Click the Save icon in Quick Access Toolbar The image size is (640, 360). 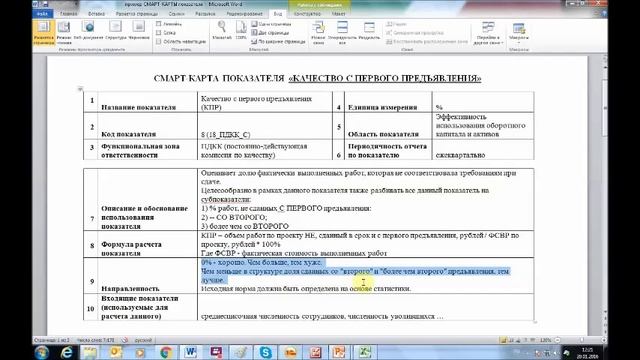pyautogui.click(x=45, y=4)
